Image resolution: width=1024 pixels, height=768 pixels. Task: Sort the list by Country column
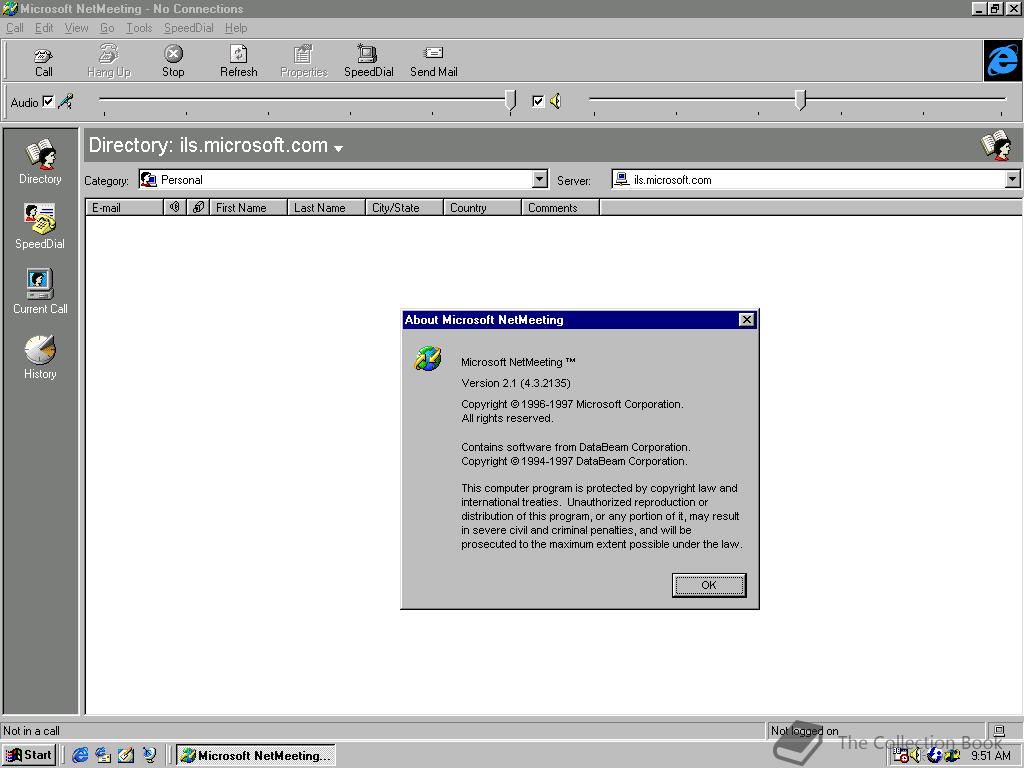click(483, 208)
